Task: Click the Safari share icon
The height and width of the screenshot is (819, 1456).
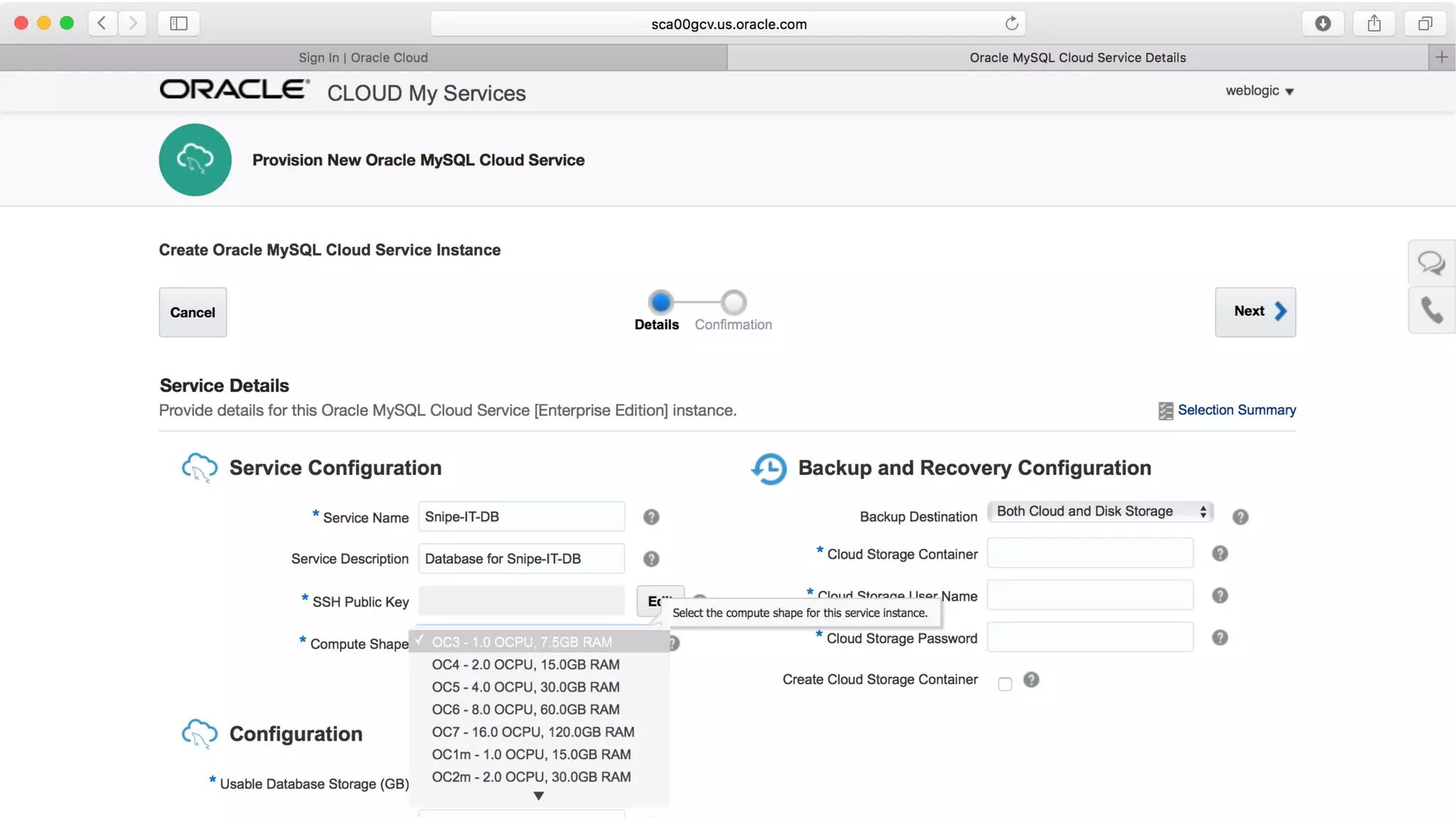Action: click(x=1374, y=23)
